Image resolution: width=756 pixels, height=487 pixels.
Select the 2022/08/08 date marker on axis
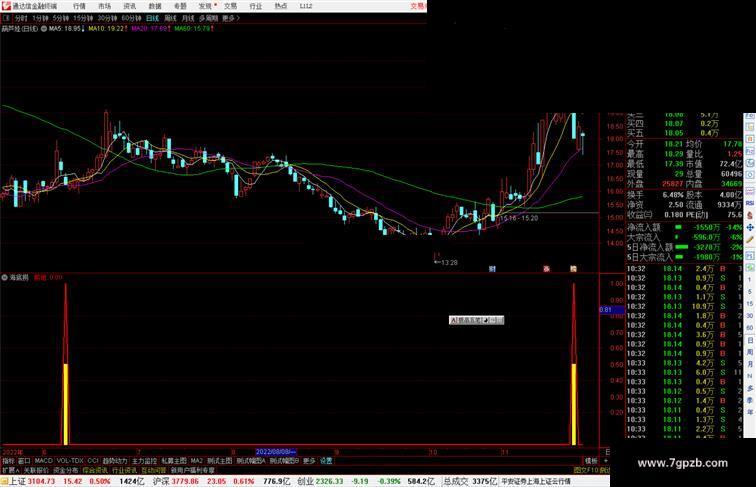(276, 452)
